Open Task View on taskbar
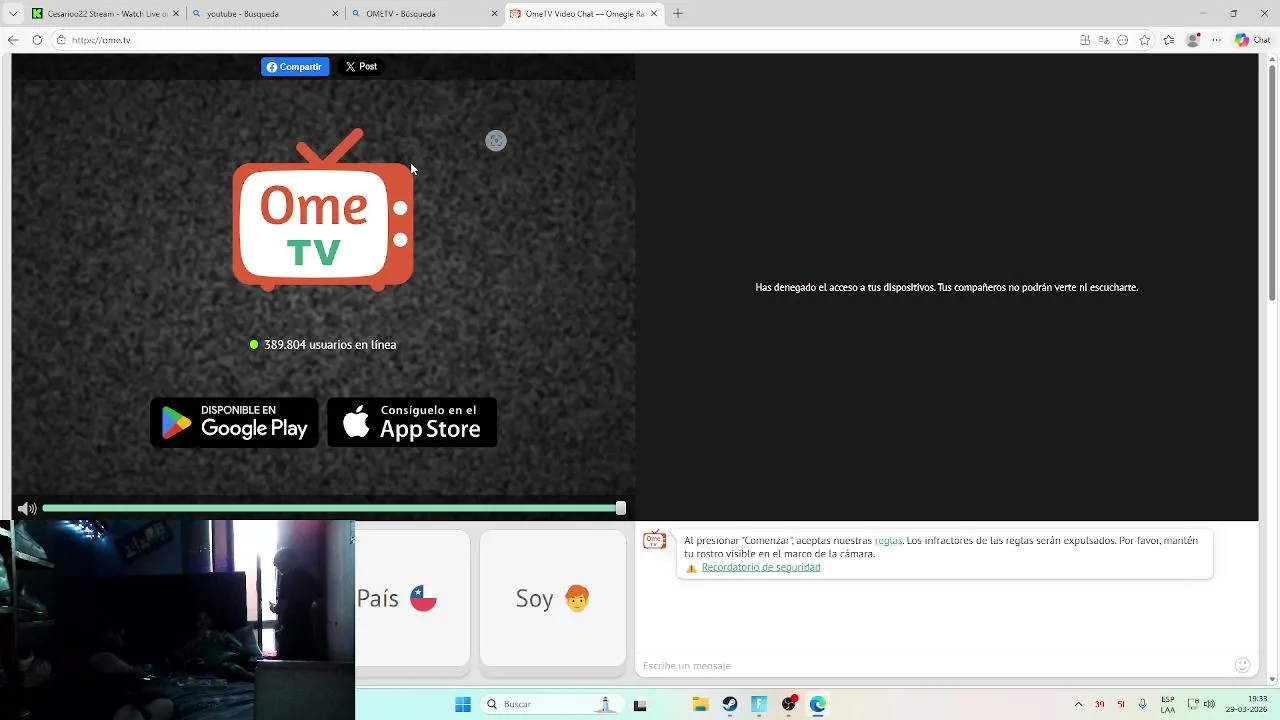Viewport: 1280px width, 720px height. tap(640, 704)
